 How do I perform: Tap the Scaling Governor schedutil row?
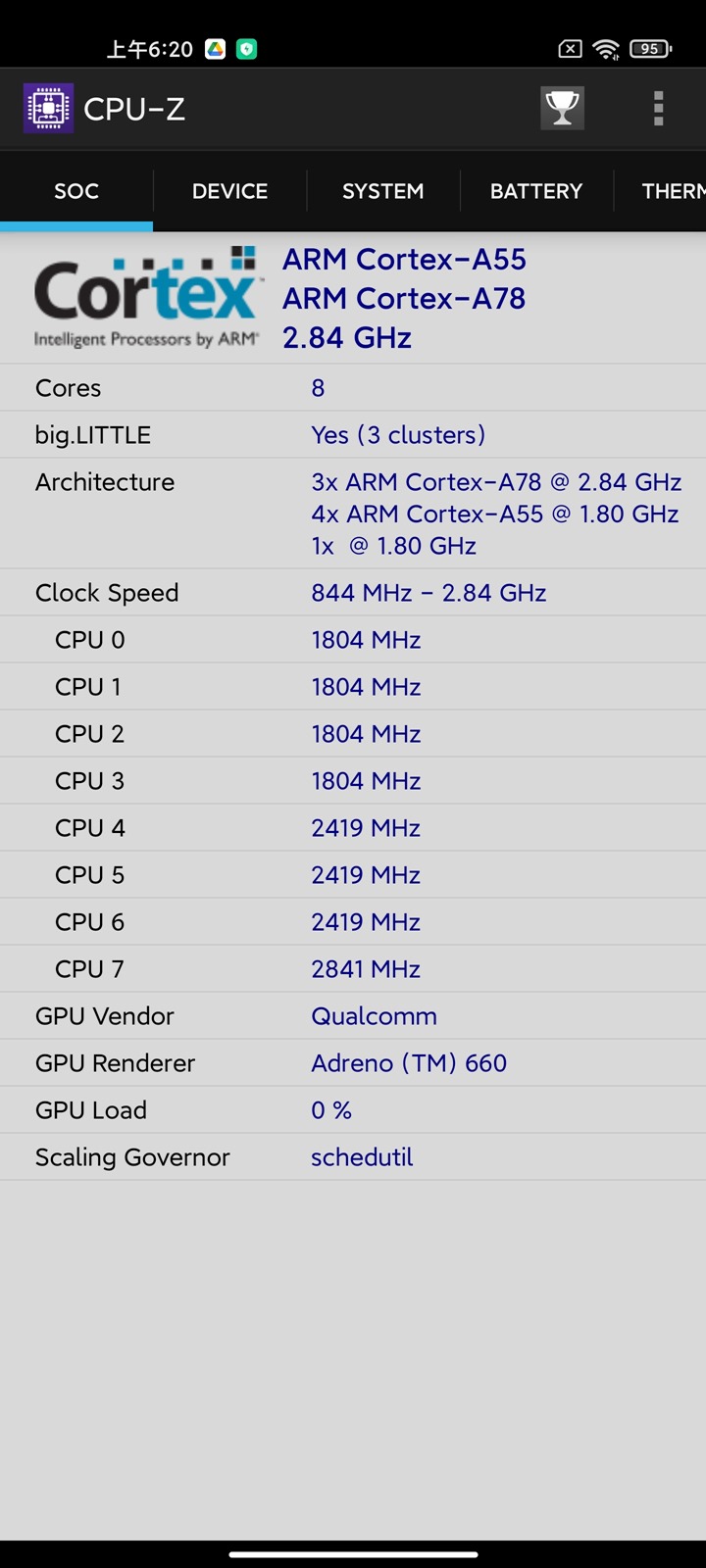pos(353,1157)
